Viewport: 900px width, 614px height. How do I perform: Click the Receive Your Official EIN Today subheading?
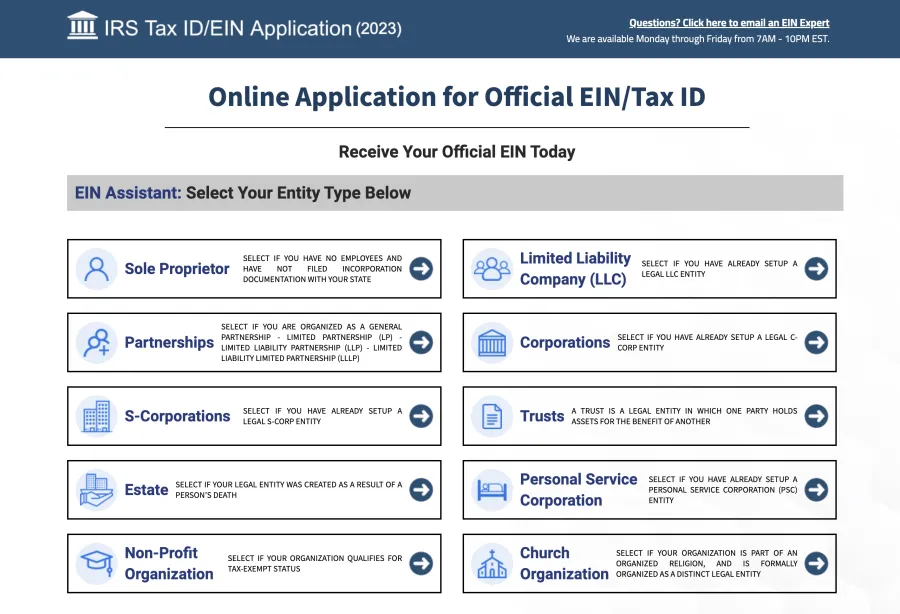click(457, 151)
